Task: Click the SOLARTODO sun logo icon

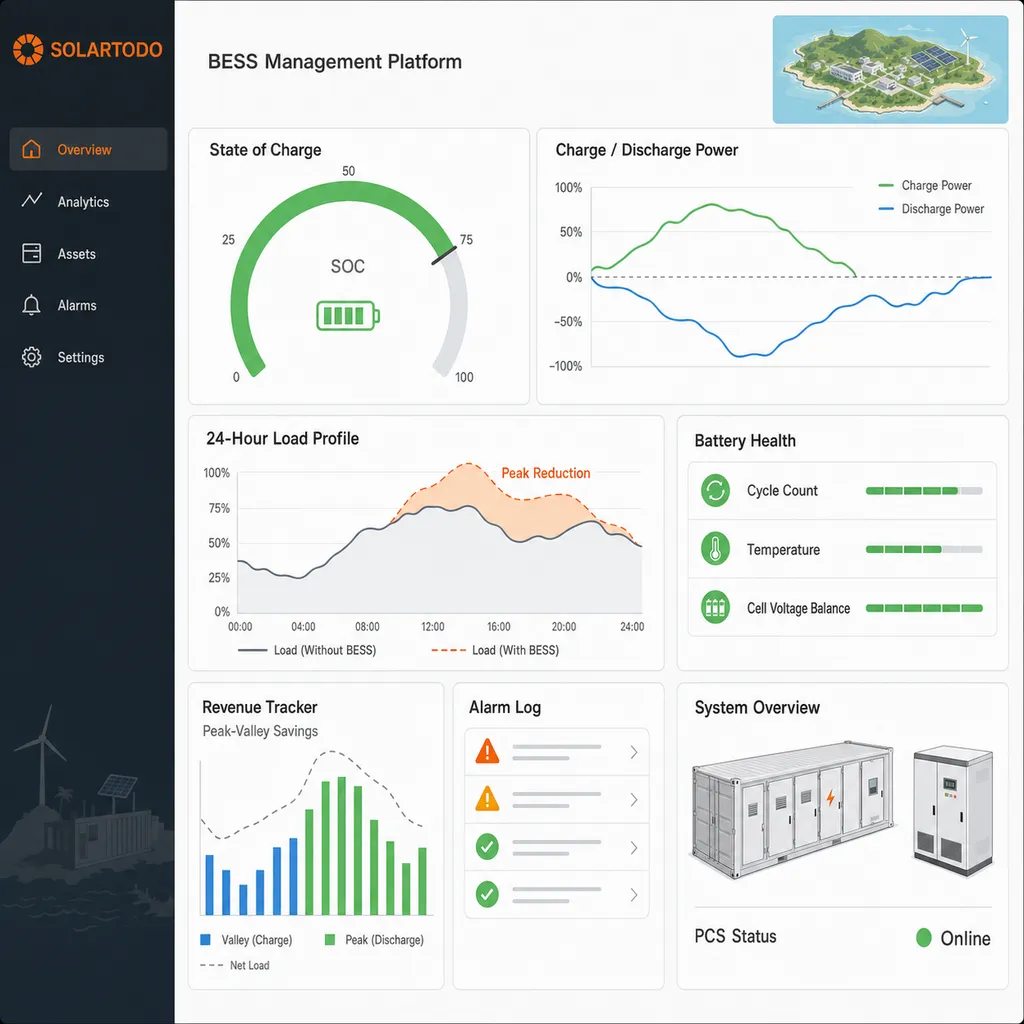Action: point(28,50)
